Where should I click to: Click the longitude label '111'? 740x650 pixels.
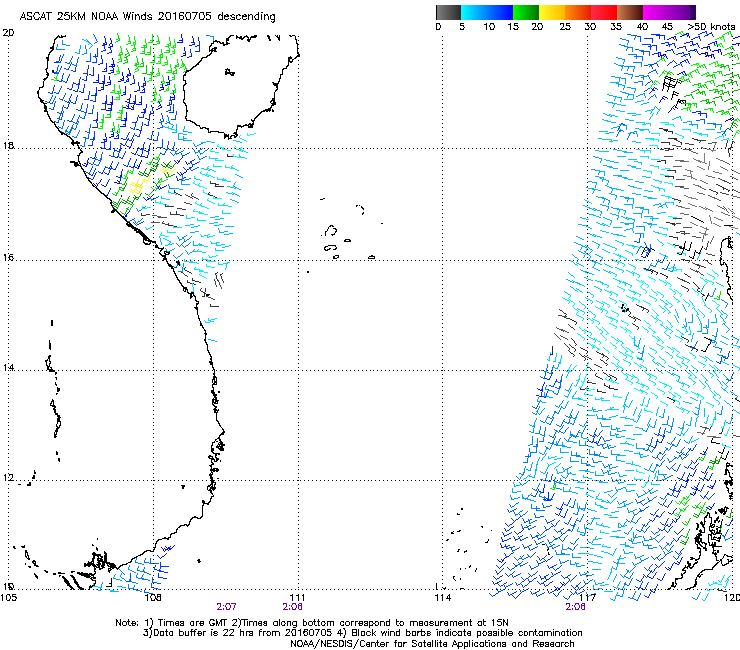click(298, 598)
